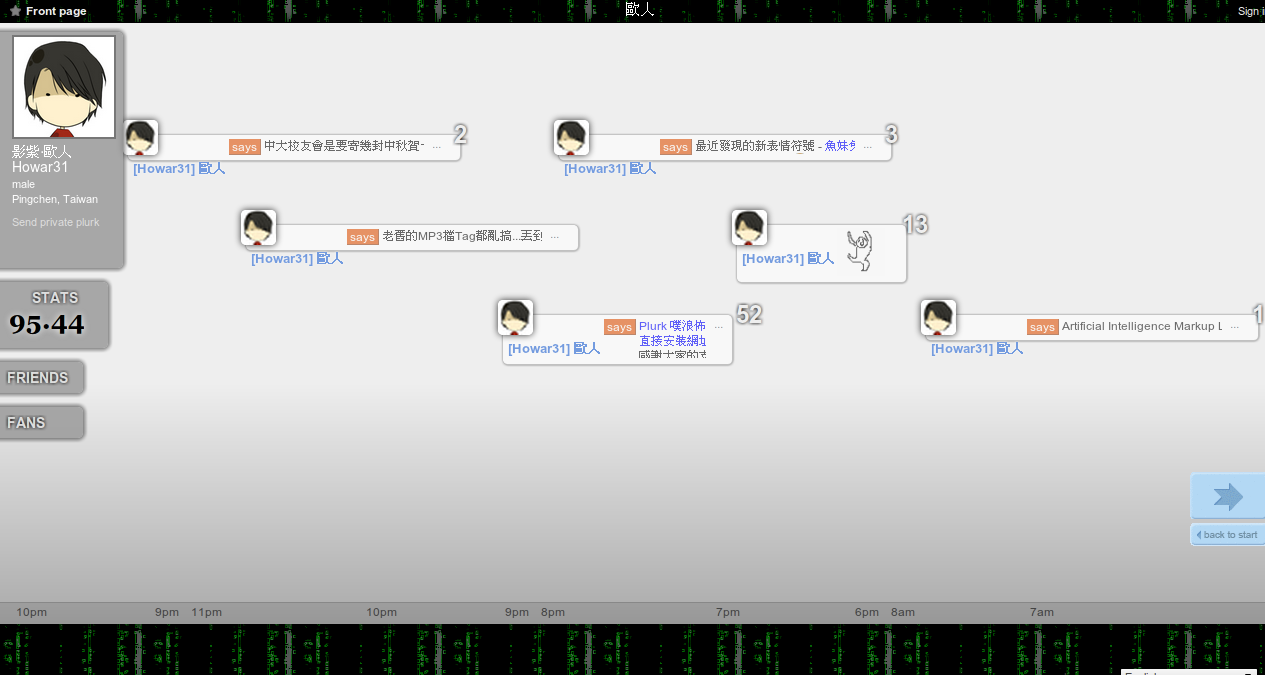Click avatar on the Plurk 噗浪 post
This screenshot has height=675, width=1265.
(515, 318)
